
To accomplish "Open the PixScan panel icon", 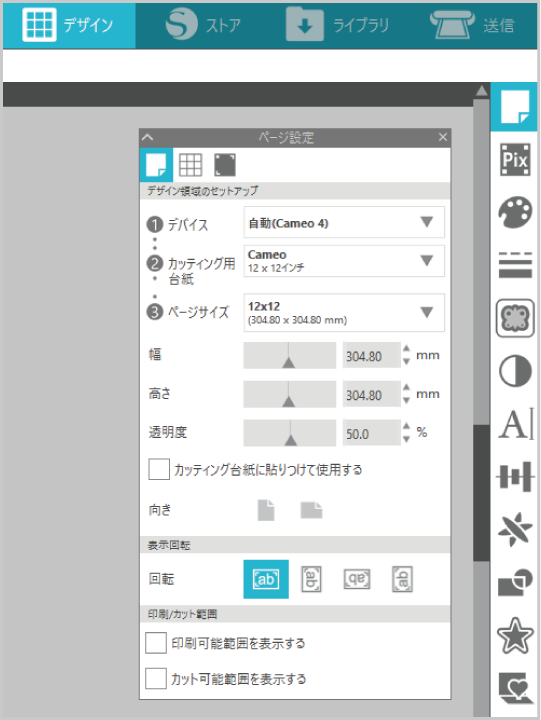I will [x=515, y=160].
